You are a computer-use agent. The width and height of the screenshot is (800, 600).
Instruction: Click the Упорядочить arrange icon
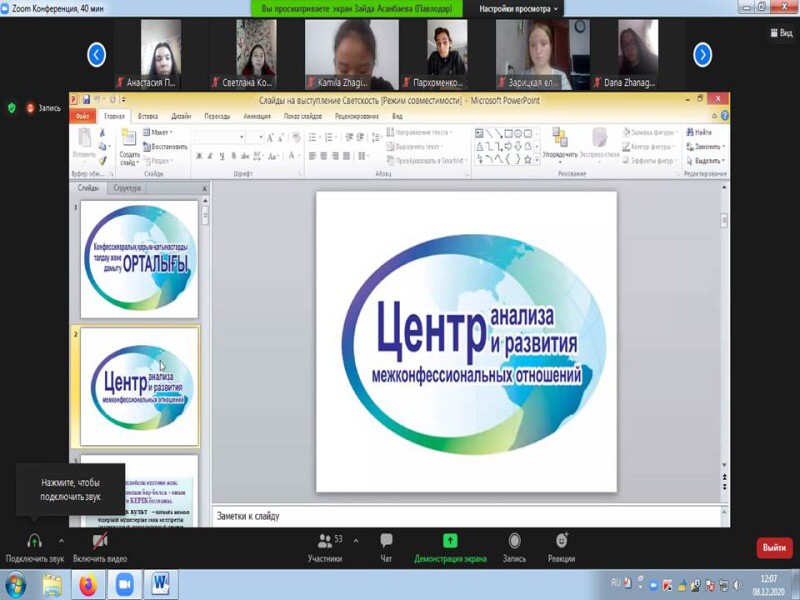[x=560, y=138]
